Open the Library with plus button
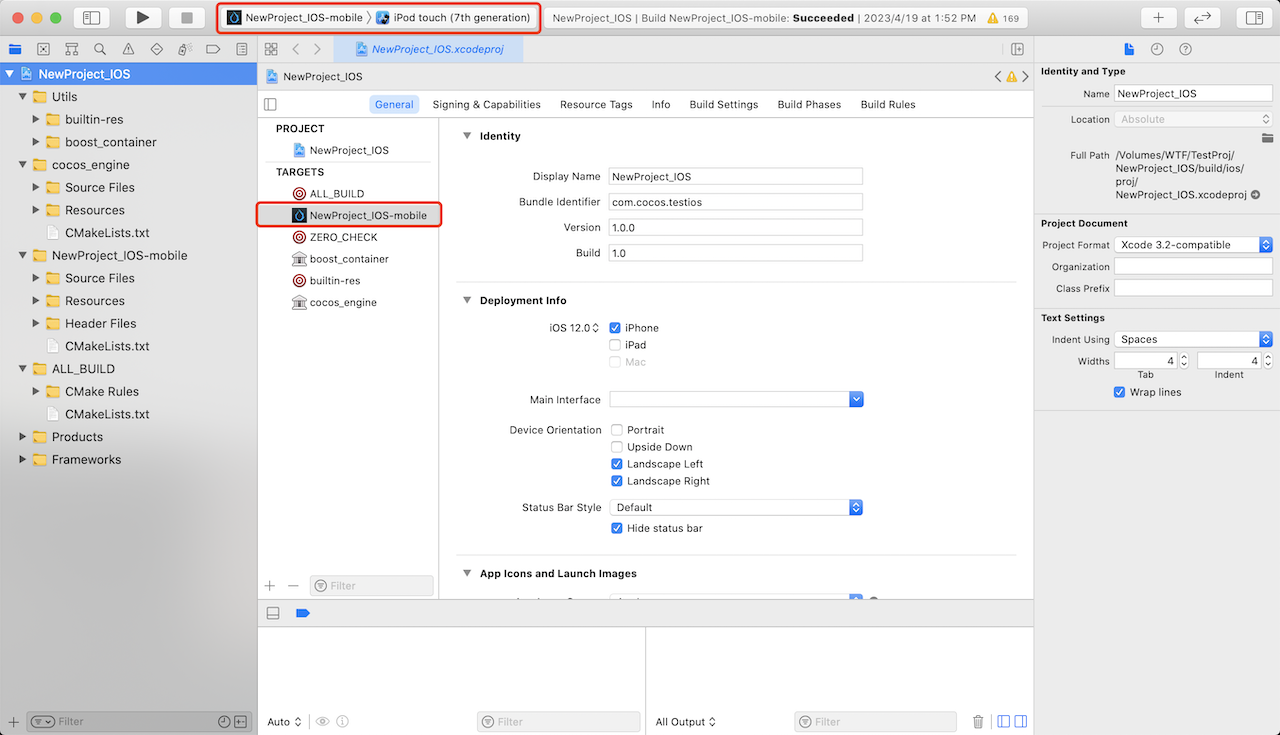This screenshot has width=1280, height=735. [x=1158, y=17]
